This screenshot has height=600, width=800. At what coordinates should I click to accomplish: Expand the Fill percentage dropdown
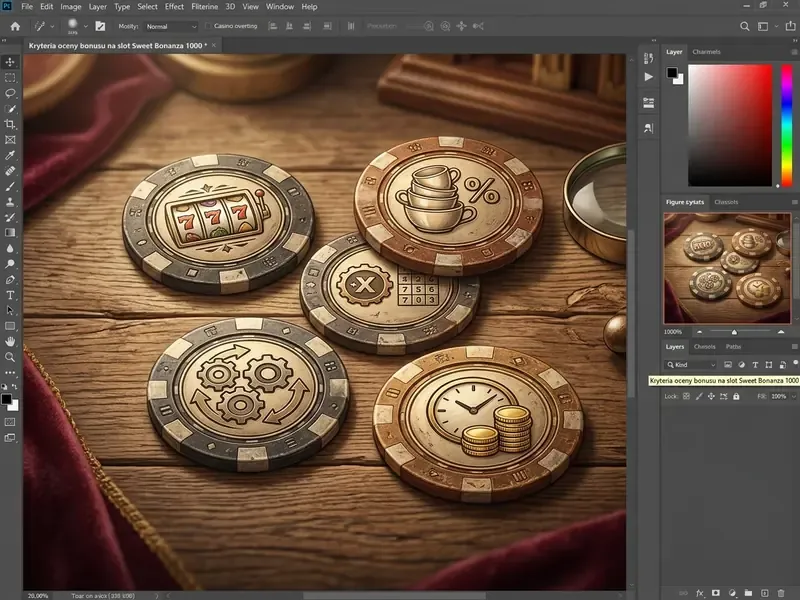(793, 396)
